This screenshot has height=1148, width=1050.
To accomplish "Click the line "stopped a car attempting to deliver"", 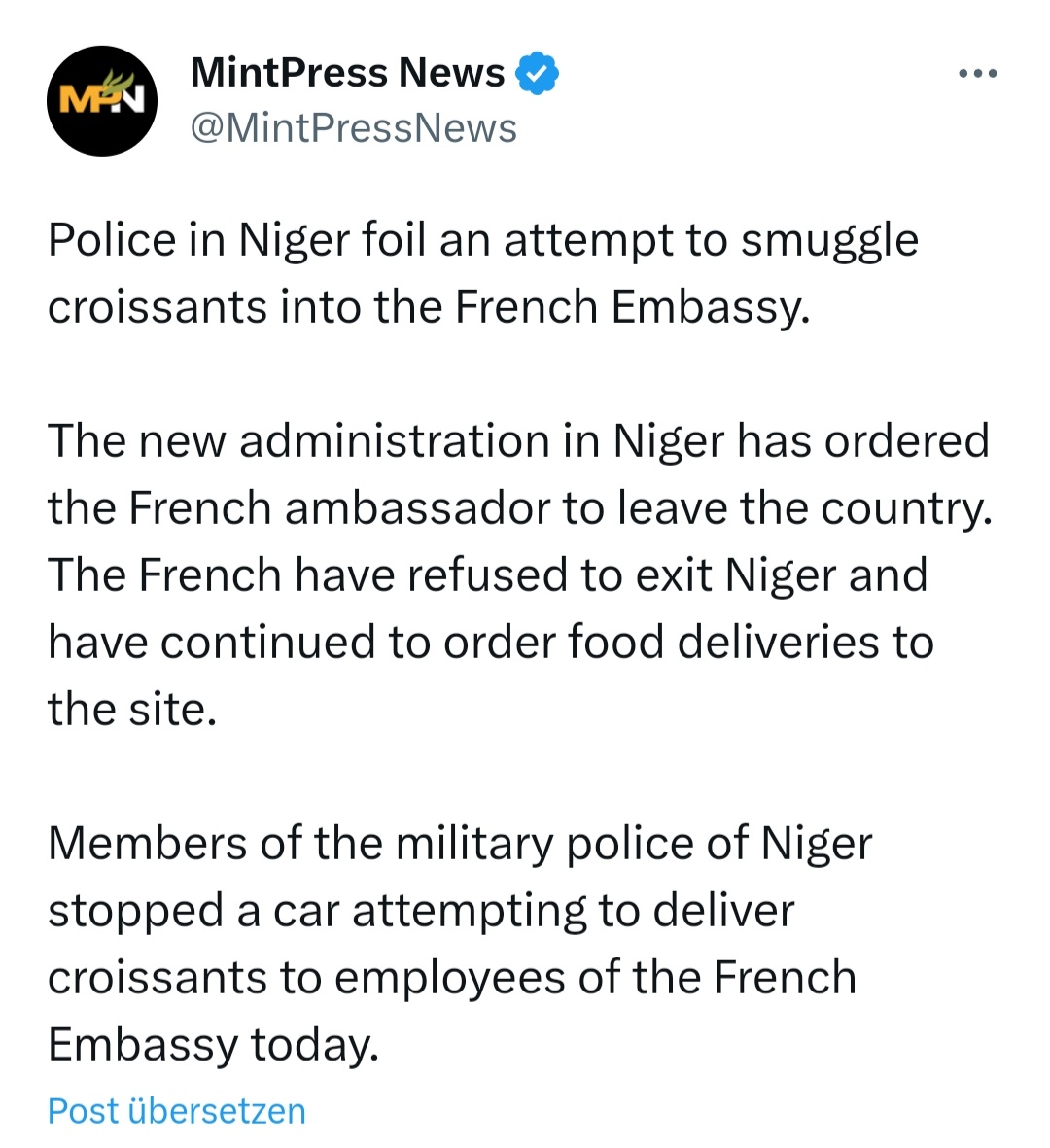I will coord(421,911).
